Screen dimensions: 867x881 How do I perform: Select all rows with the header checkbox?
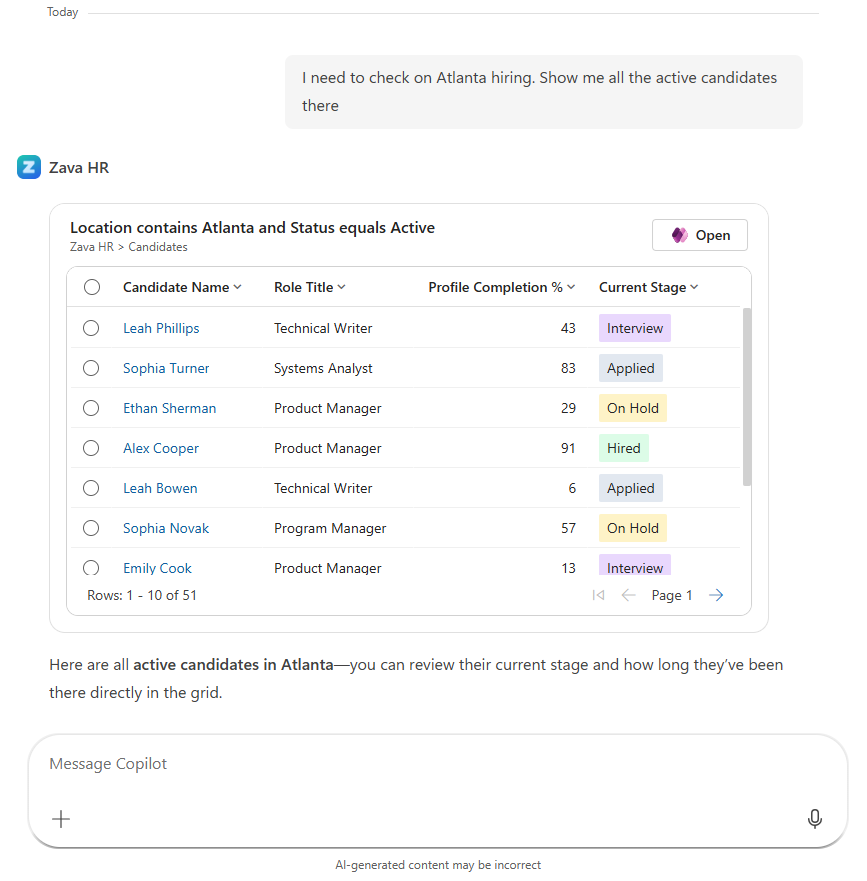pyautogui.click(x=91, y=286)
